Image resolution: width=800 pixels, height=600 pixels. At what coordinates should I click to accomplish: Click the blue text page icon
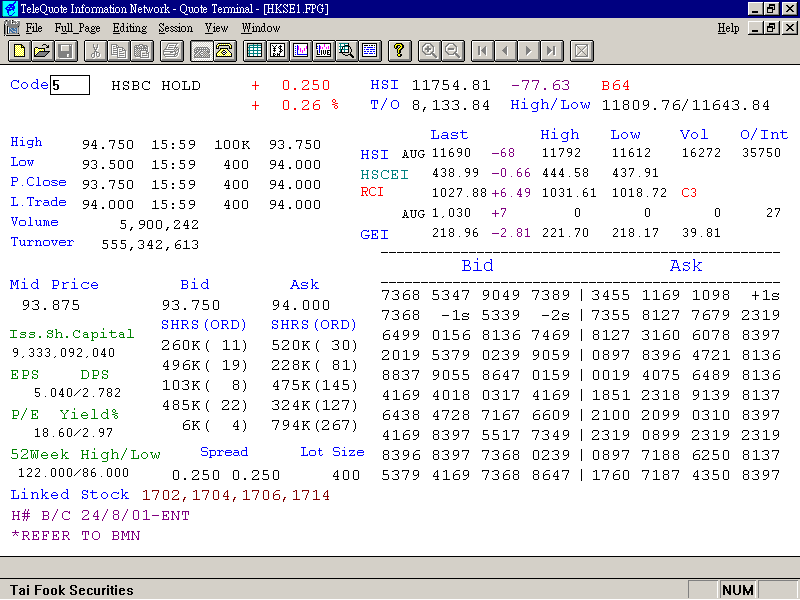coord(369,51)
